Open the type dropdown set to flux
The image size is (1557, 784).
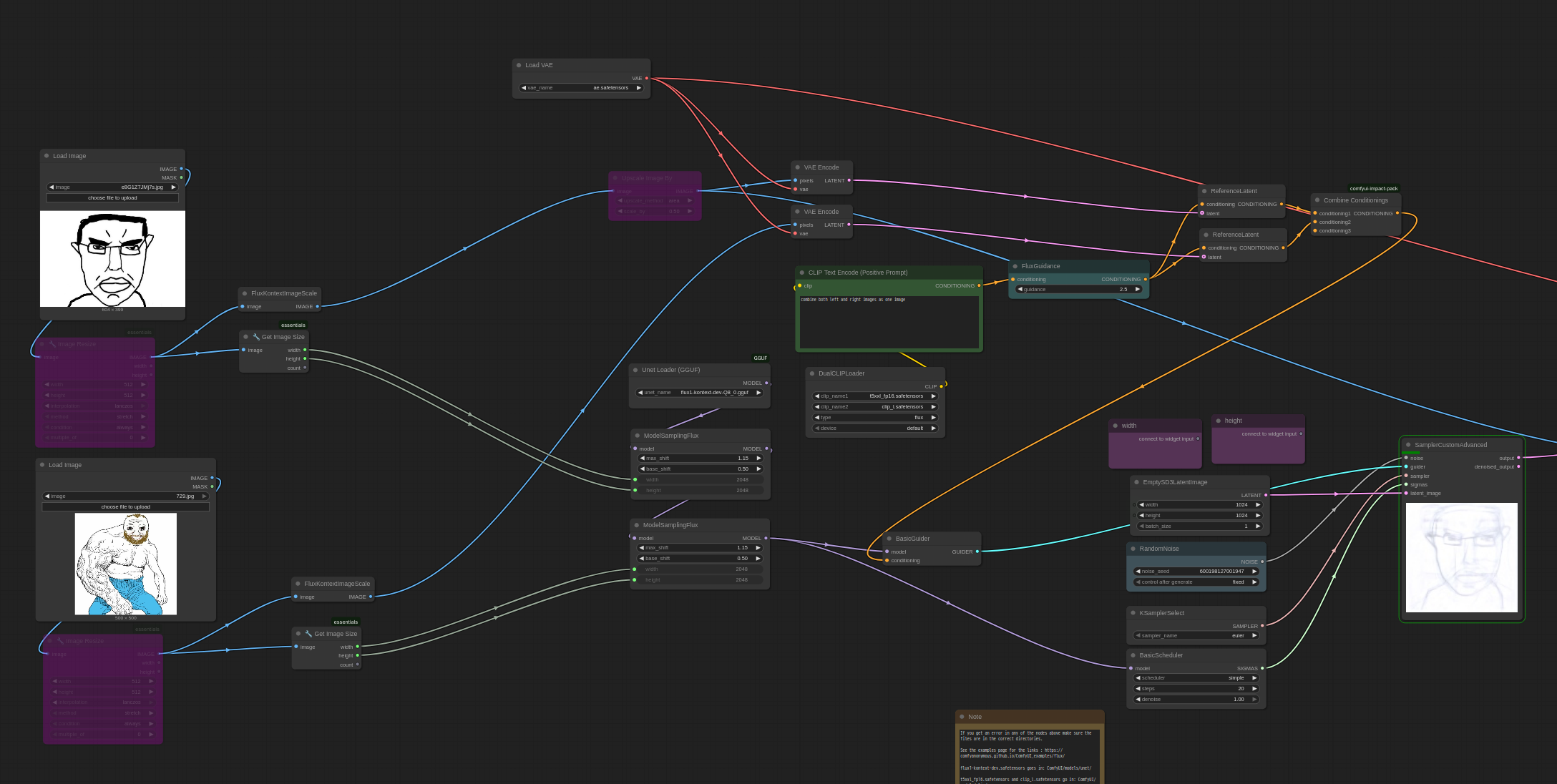coord(875,418)
